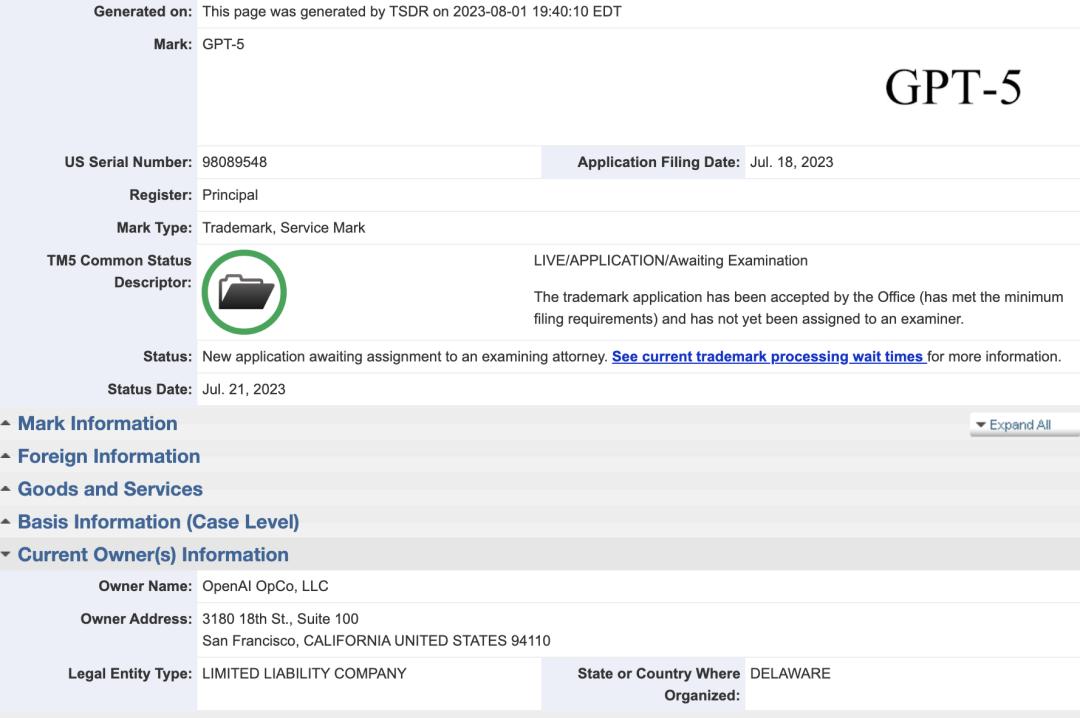Expand Basis Information (Case Level) section
The height and width of the screenshot is (718, 1080).
coord(158,522)
